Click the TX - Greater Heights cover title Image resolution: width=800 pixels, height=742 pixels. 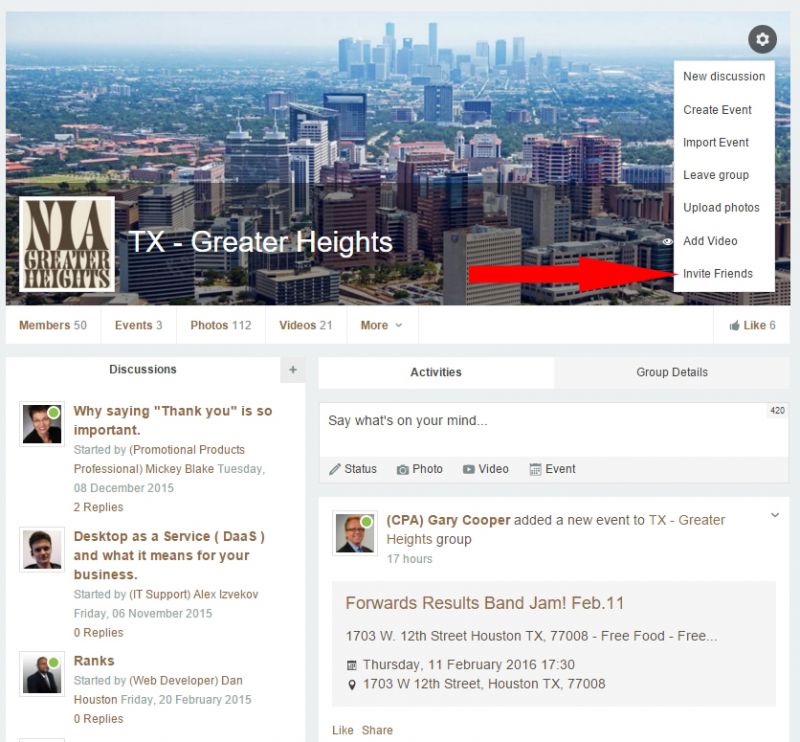[260, 242]
